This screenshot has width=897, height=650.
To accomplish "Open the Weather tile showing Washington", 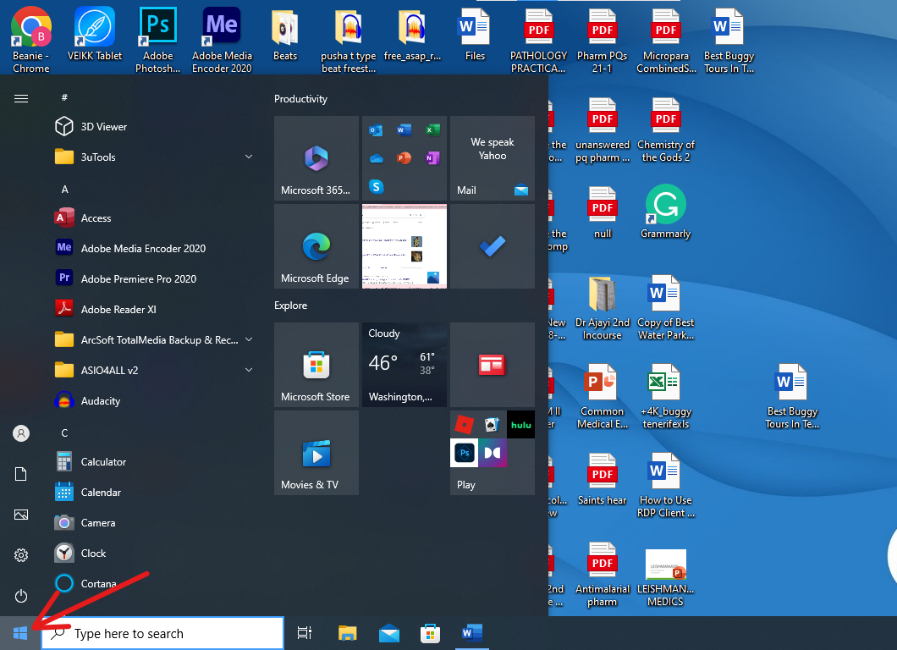I will point(404,364).
